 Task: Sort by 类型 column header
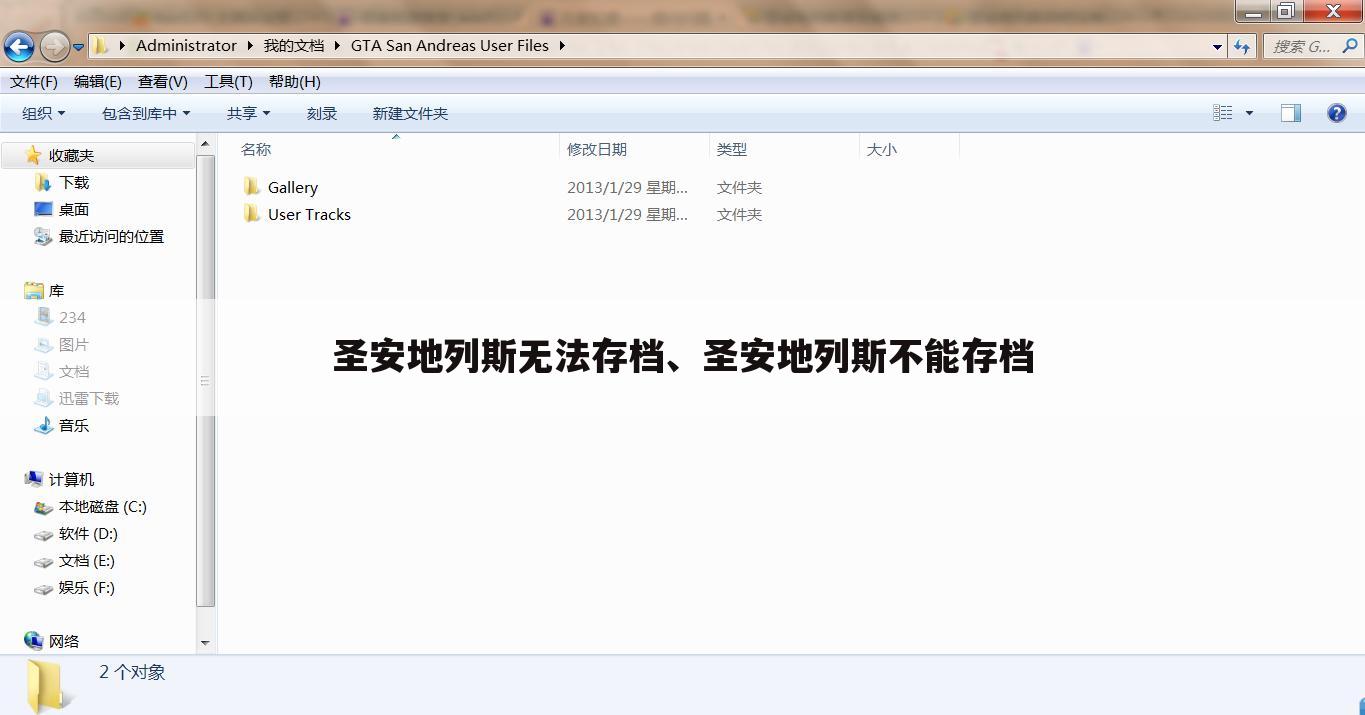[732, 149]
